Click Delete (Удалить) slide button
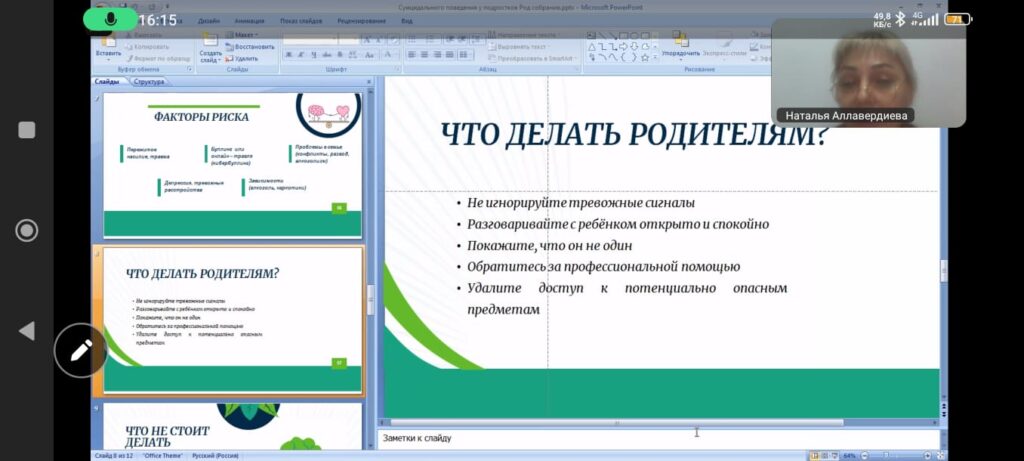 click(244, 58)
